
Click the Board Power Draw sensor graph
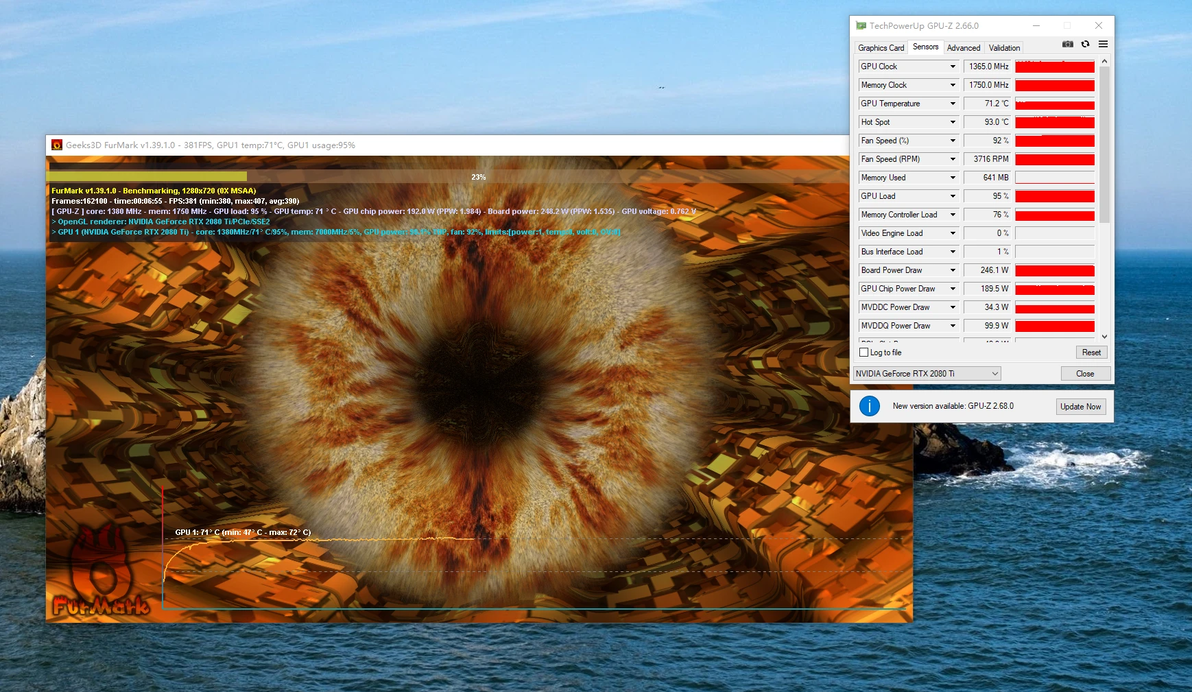(x=1055, y=270)
